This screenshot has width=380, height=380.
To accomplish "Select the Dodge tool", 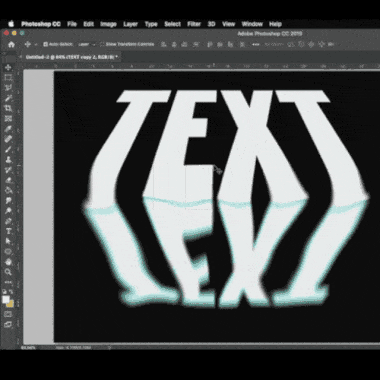I will 9,211.
